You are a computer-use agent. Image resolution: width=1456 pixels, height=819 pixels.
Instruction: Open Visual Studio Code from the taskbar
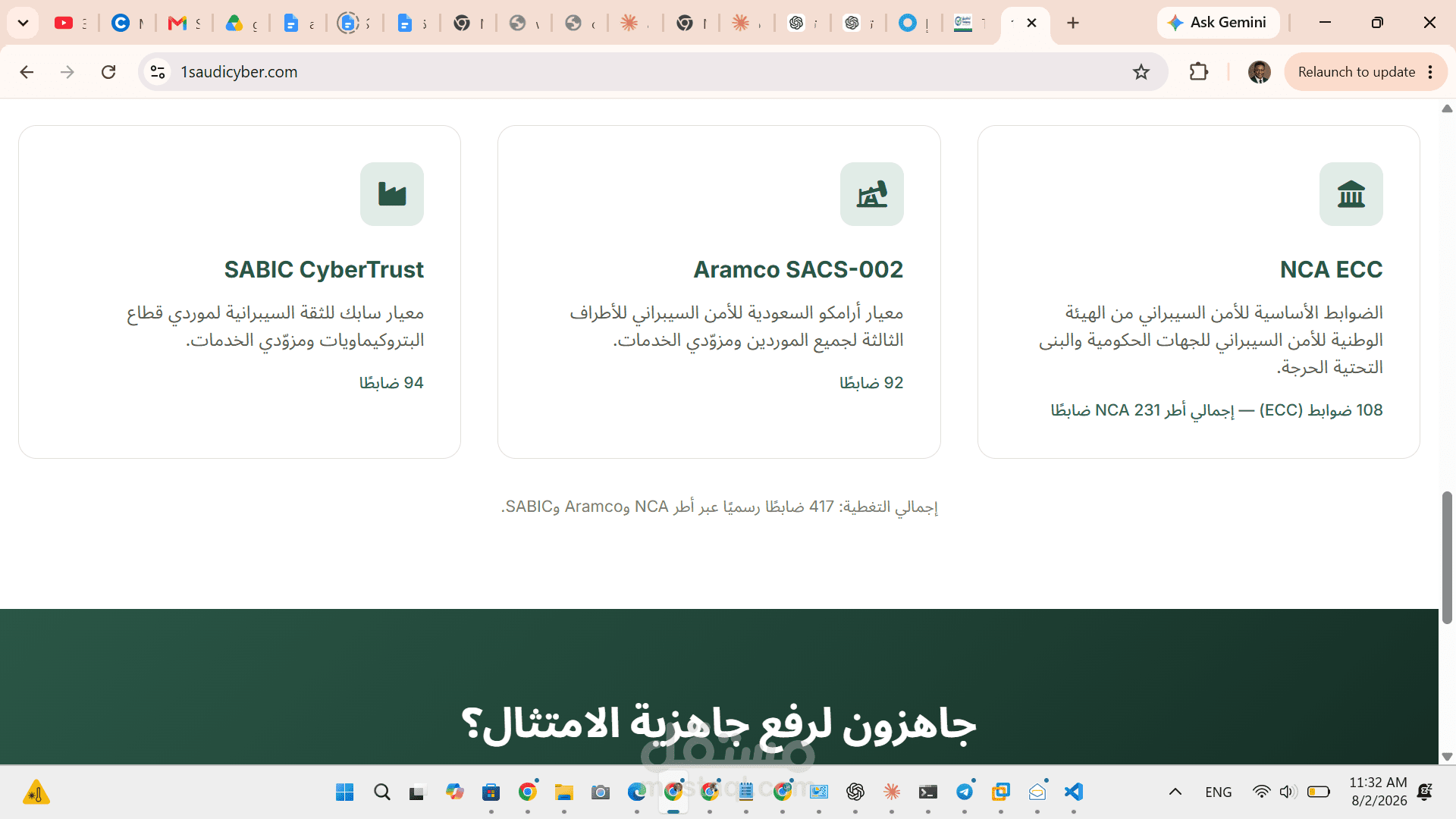(x=1074, y=792)
